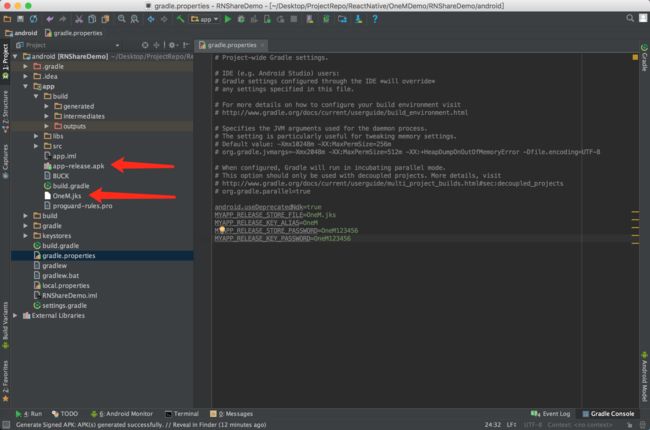Expand the libs folder
650x430 pixels.
tap(36, 136)
